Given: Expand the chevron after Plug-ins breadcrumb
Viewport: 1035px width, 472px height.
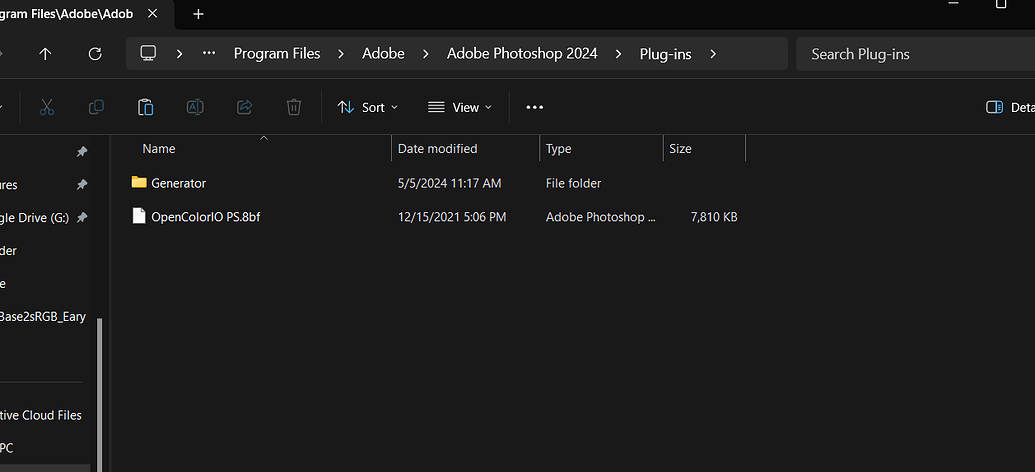Looking at the screenshot, I should [713, 54].
